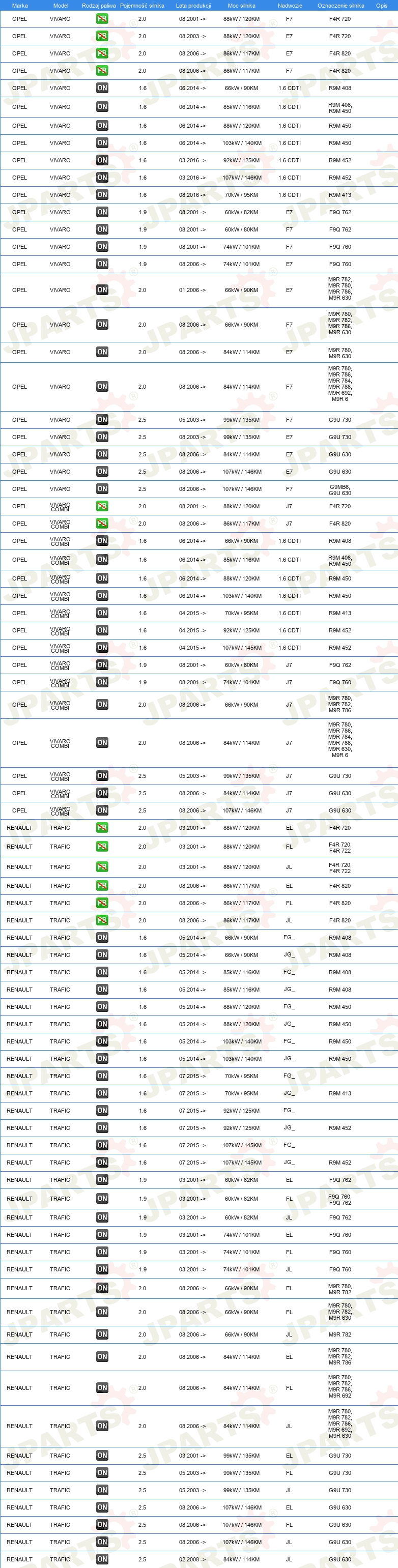
Task: Click diesel ON icon in Opel Vivaro 01.2006 row
Action: 102,290
